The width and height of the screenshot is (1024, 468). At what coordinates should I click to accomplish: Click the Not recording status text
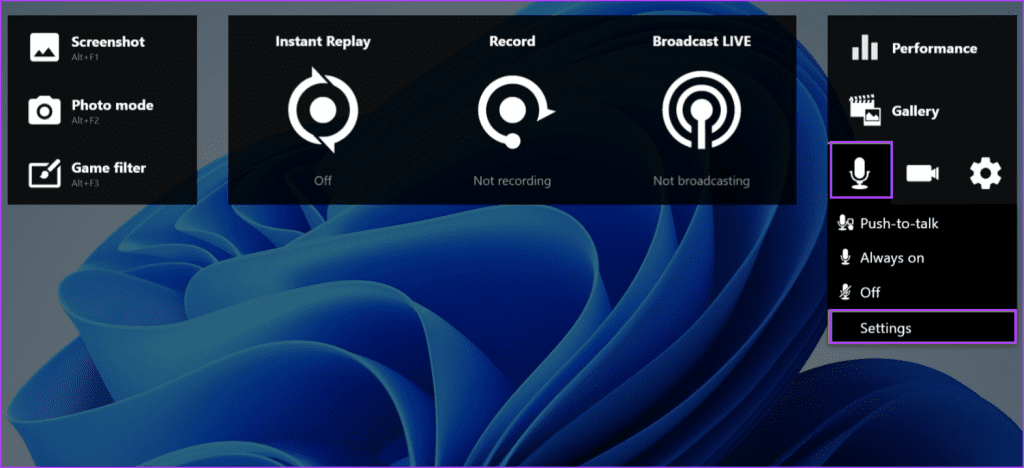[512, 181]
